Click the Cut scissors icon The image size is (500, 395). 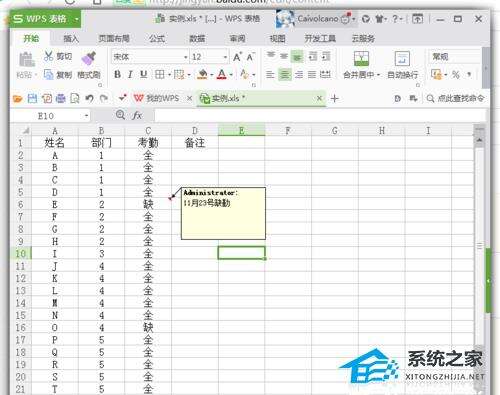pyautogui.click(x=48, y=56)
